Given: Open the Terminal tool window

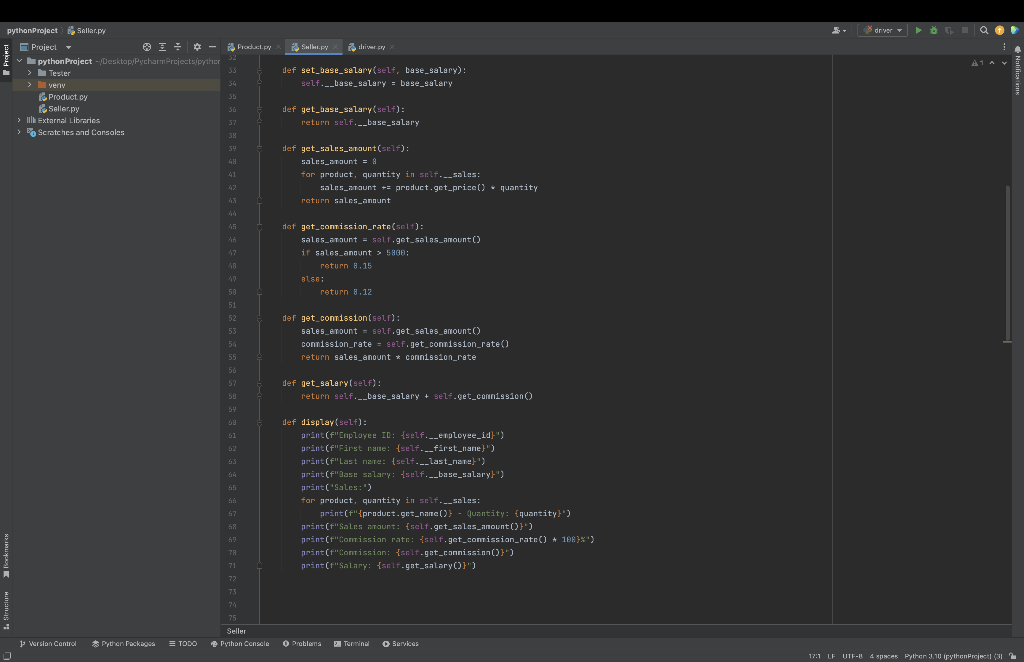Looking at the screenshot, I should [x=352, y=644].
